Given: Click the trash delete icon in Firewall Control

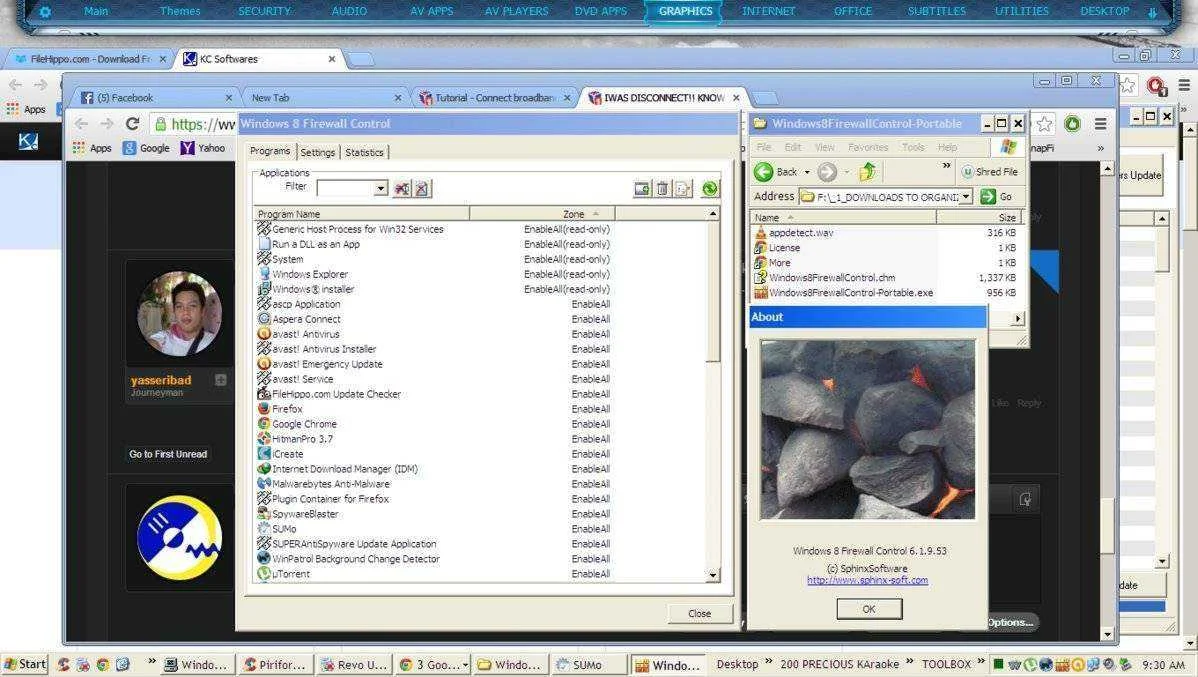Looking at the screenshot, I should coord(662,189).
